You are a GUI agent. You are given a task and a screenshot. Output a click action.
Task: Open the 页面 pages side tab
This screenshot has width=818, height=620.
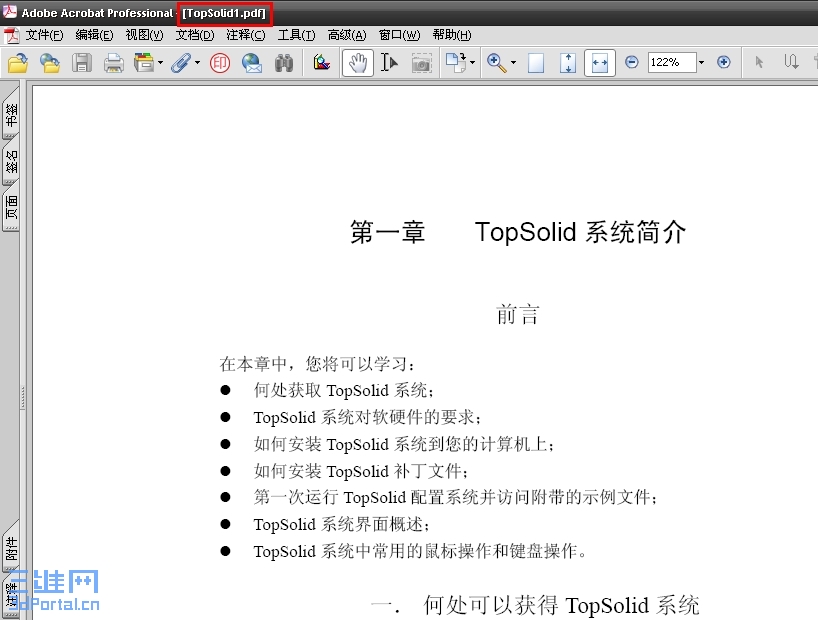[x=11, y=208]
